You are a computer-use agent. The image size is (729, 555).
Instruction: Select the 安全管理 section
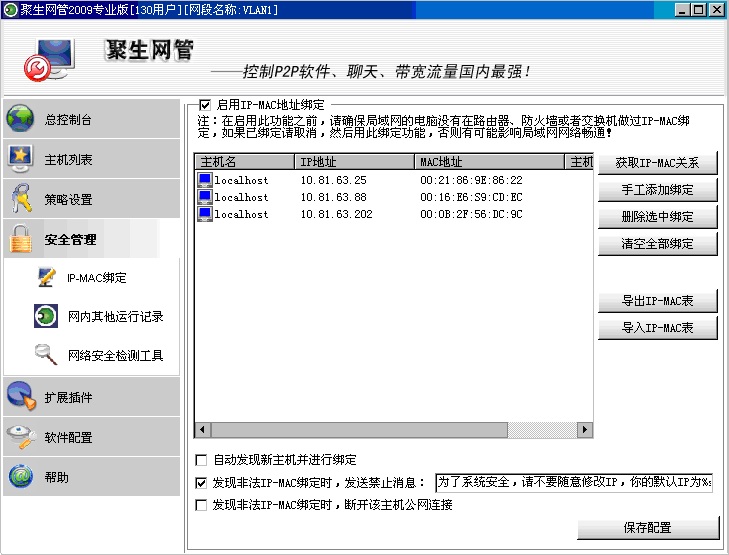click(x=92, y=239)
